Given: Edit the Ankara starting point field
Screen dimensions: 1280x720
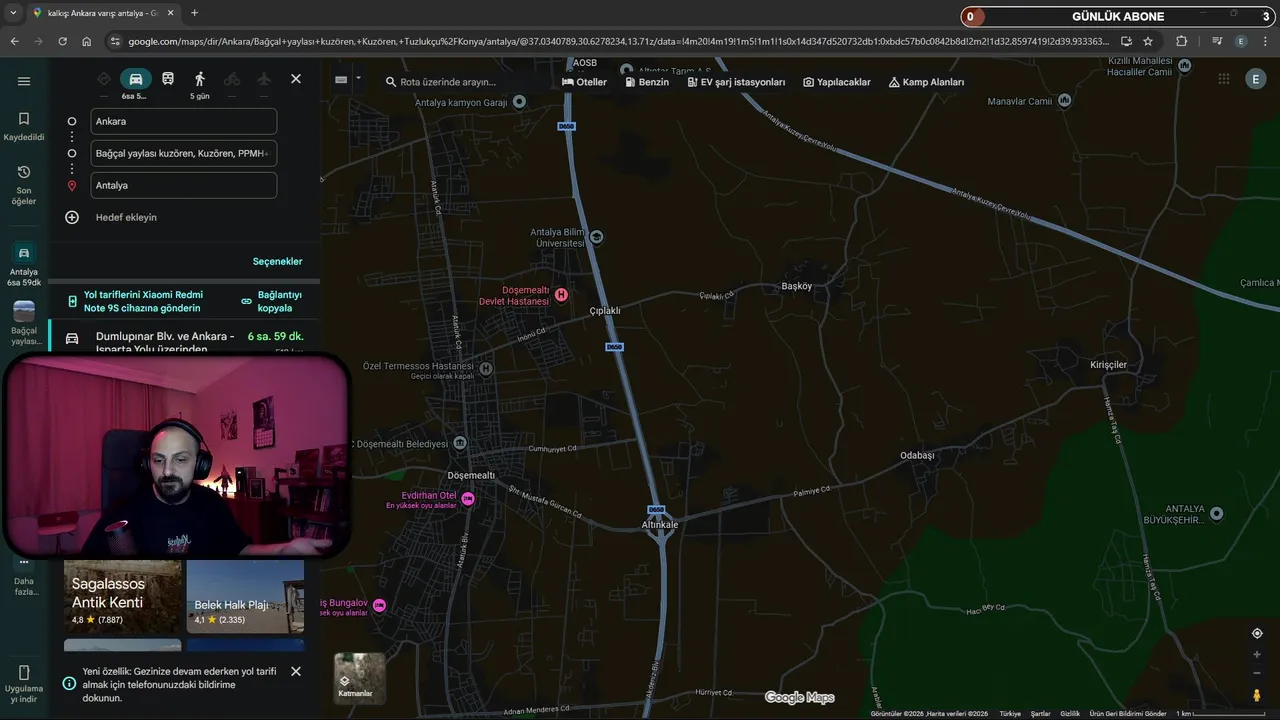Looking at the screenshot, I should [x=183, y=121].
